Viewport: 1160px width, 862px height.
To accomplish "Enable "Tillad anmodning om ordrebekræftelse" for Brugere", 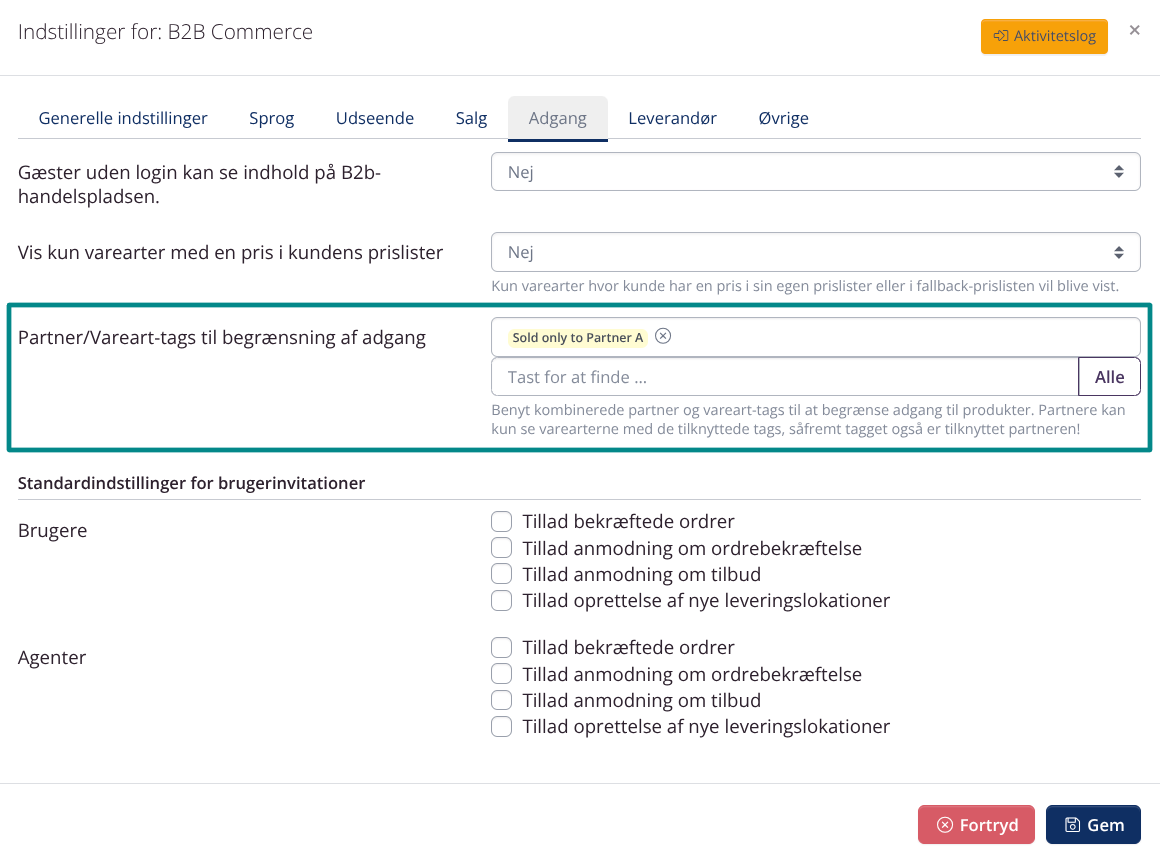I will tap(501, 547).
